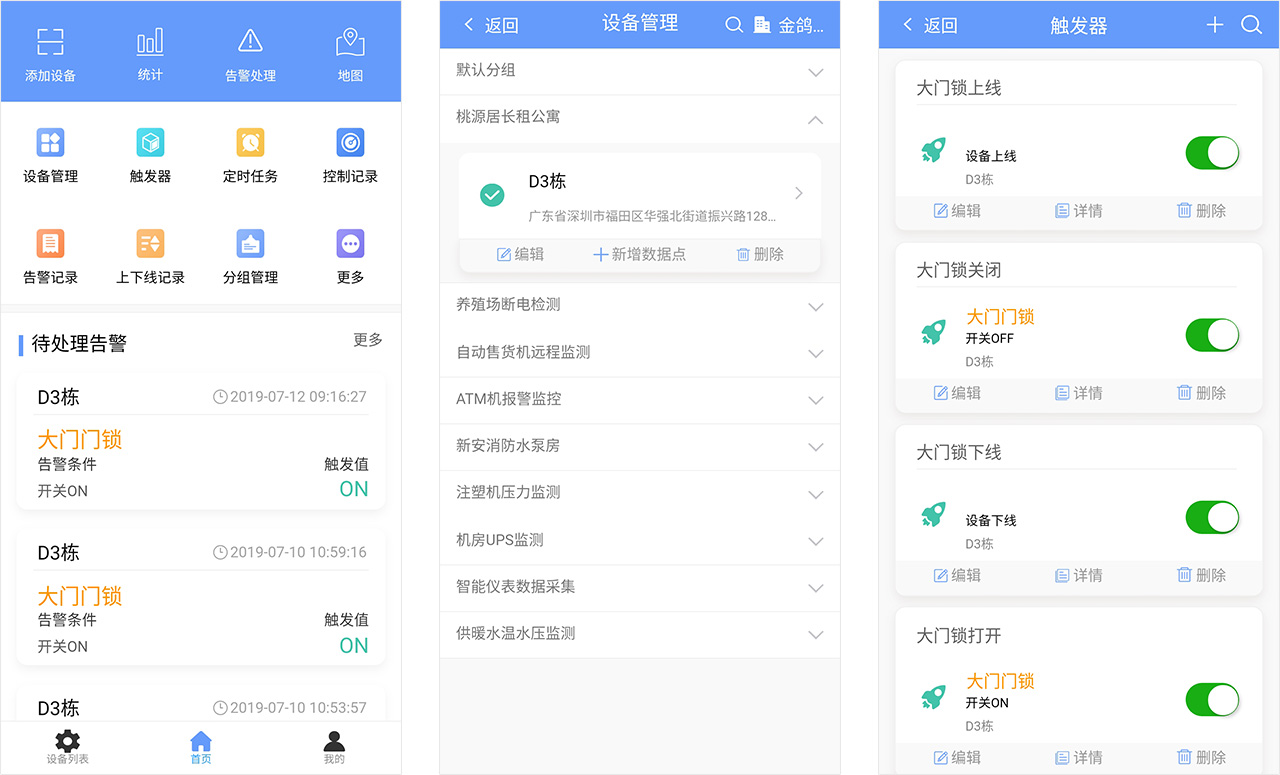Tap the search icon in 设备管理 header
Viewport: 1280px width, 775px height.
coord(734,25)
